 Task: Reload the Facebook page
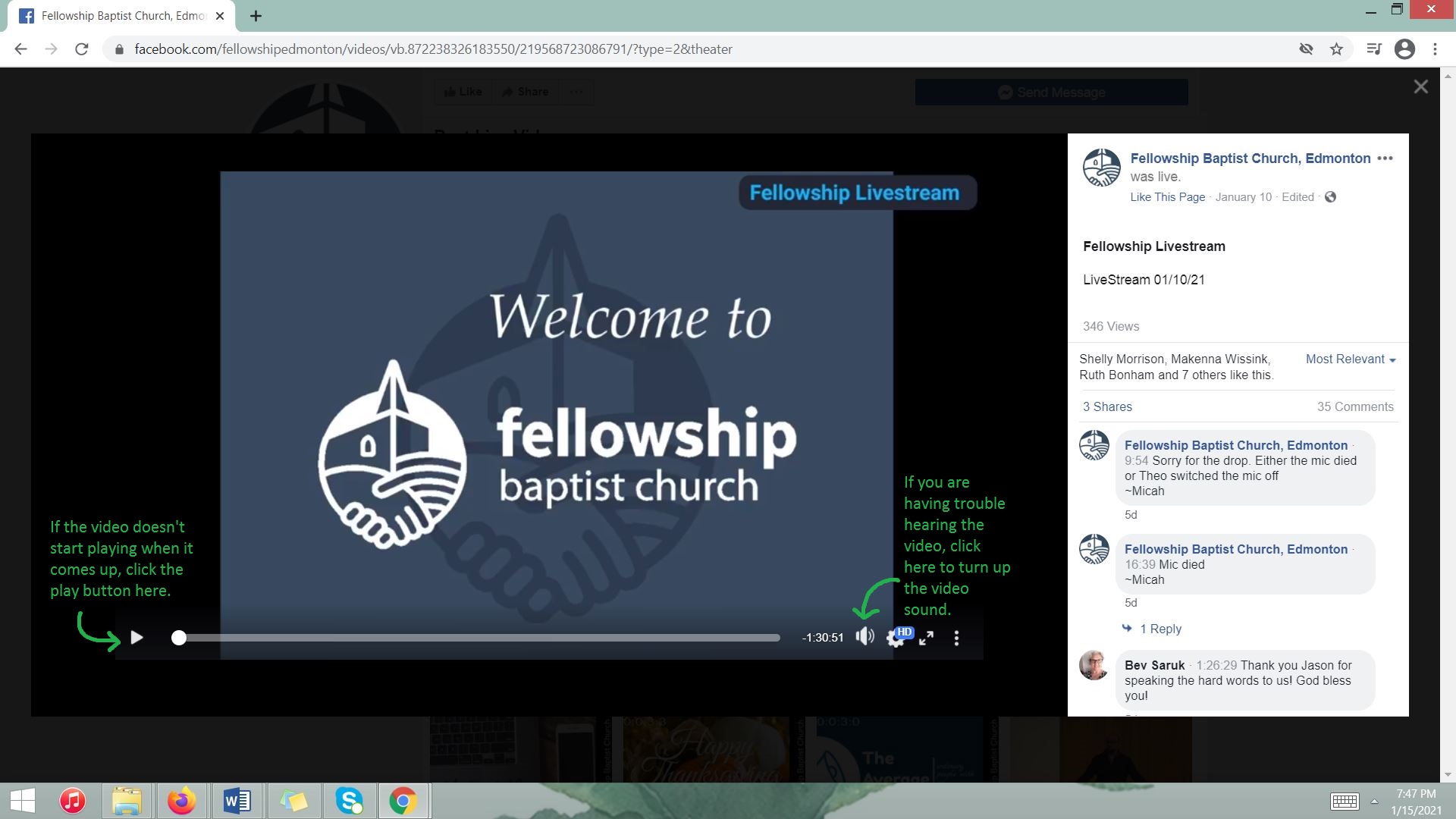(x=82, y=49)
